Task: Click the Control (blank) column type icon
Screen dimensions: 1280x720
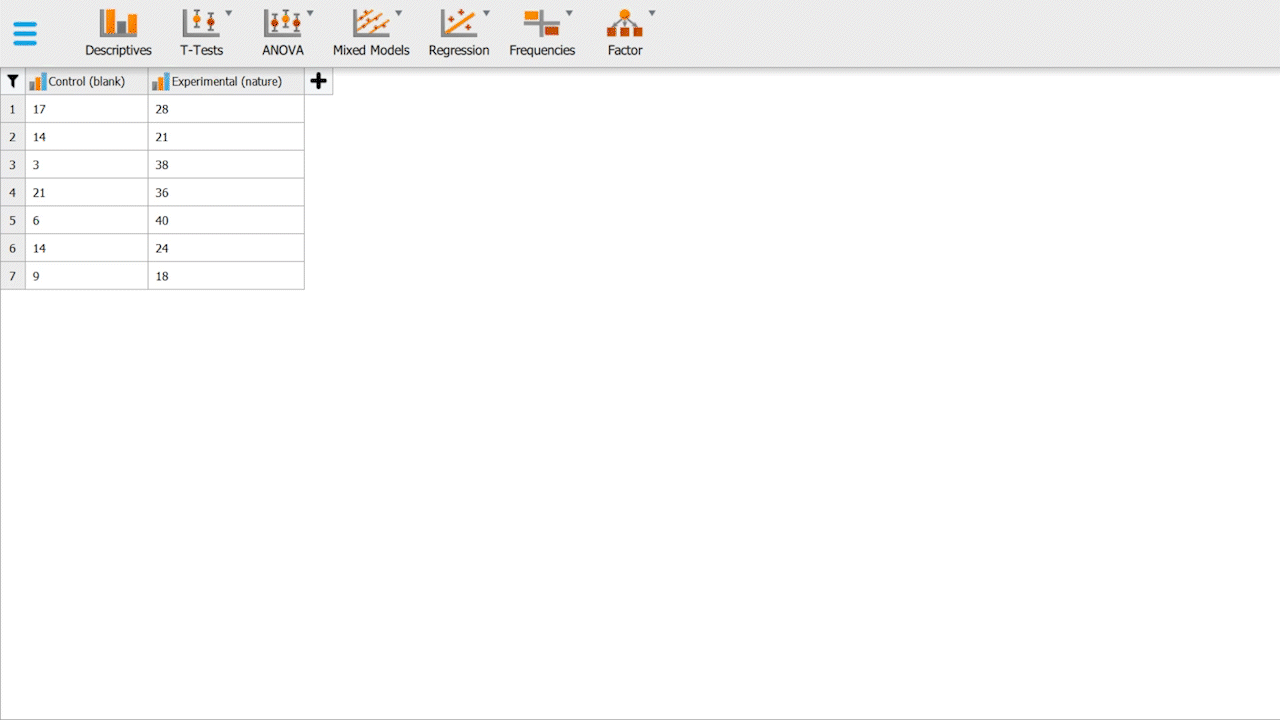Action: (x=38, y=82)
